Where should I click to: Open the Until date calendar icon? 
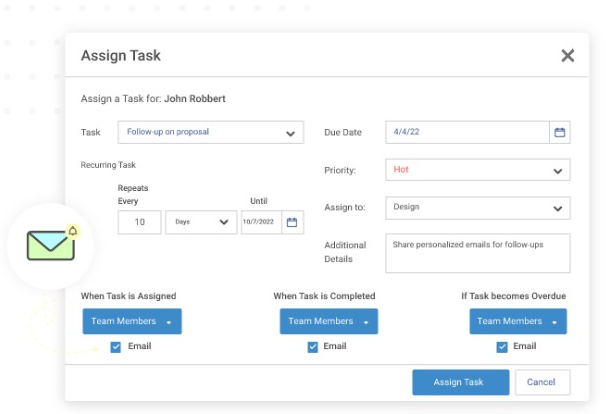point(292,222)
